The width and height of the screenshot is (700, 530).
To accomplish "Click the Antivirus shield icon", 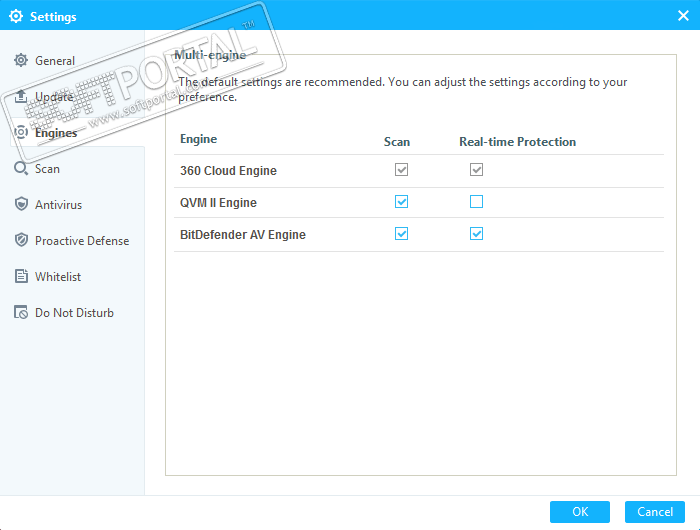I will coord(21,204).
